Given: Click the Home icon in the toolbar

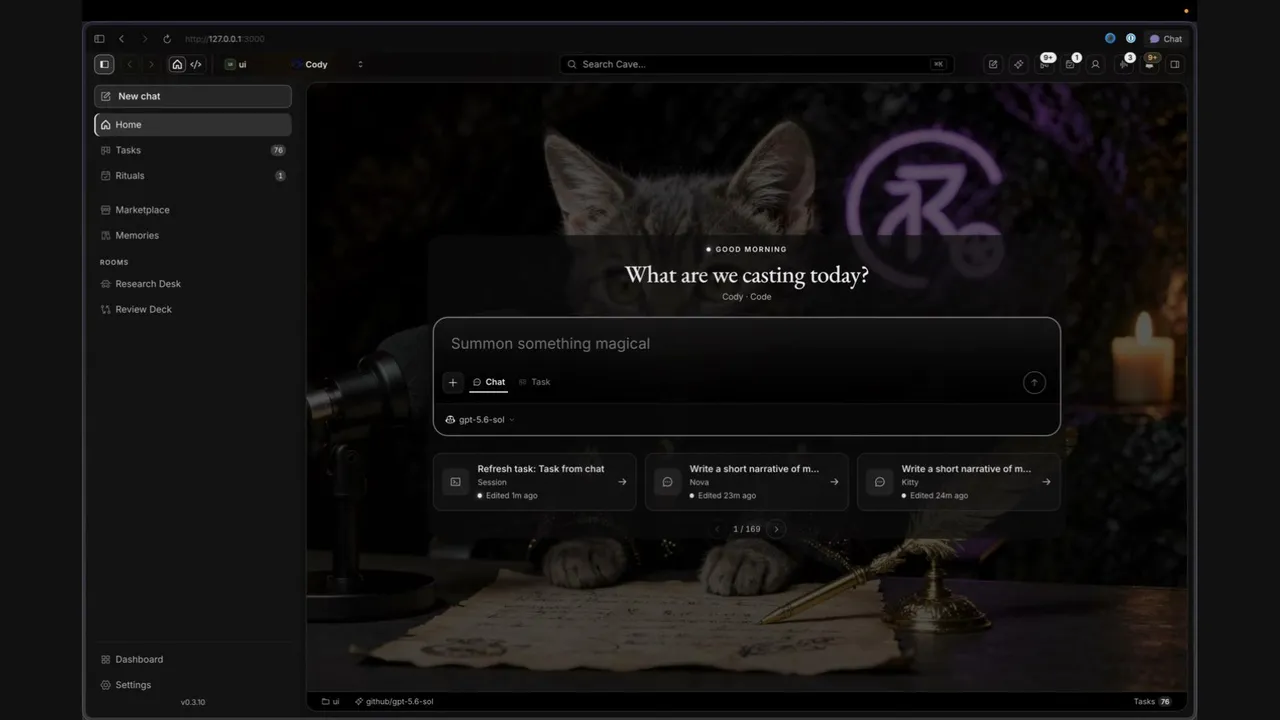Looking at the screenshot, I should 177,64.
